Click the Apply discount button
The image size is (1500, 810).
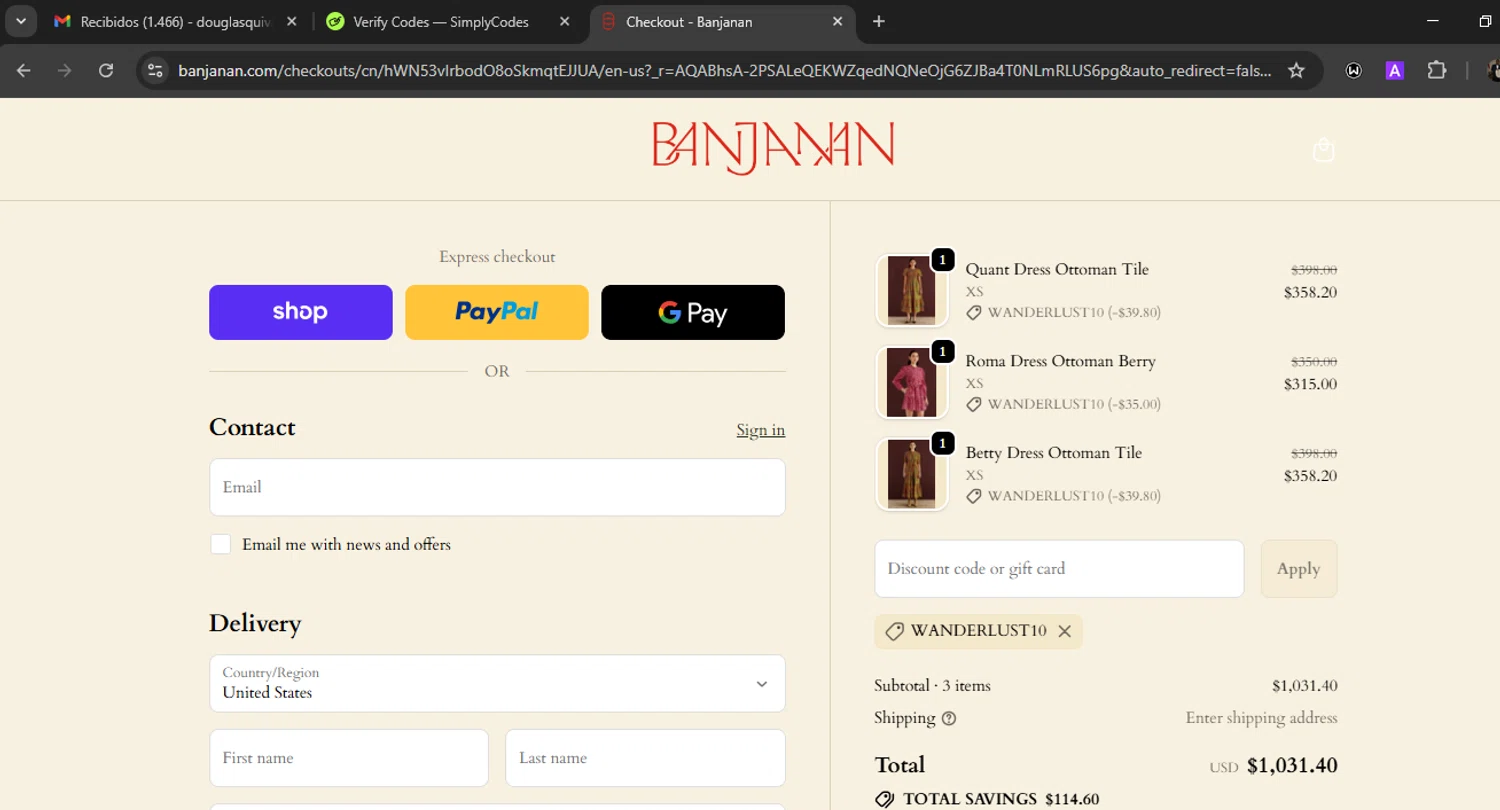click(1299, 569)
